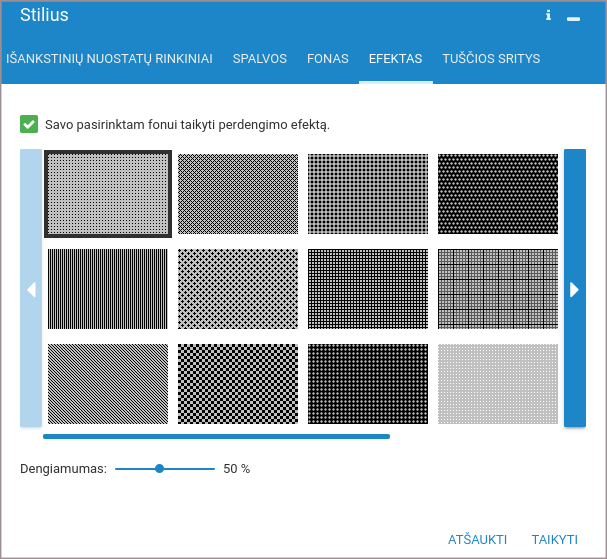Open the Tuščios sritys tab
607x559 pixels.
pyautogui.click(x=491, y=59)
